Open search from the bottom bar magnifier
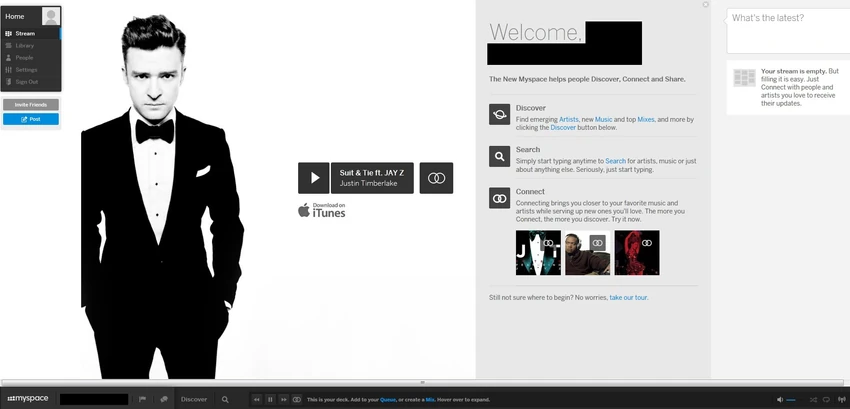 (225, 399)
